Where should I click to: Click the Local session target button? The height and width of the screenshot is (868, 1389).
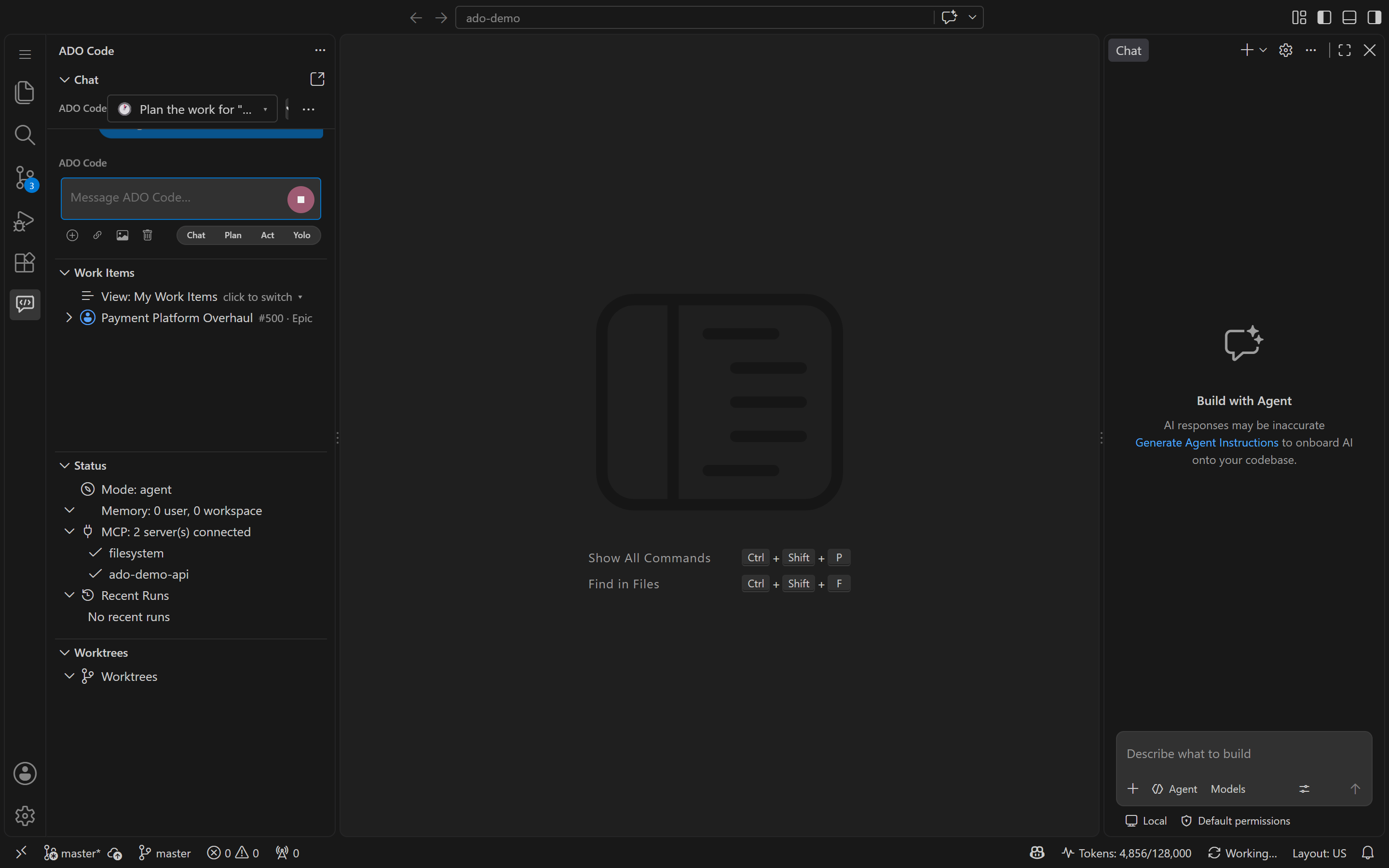pos(1145,821)
